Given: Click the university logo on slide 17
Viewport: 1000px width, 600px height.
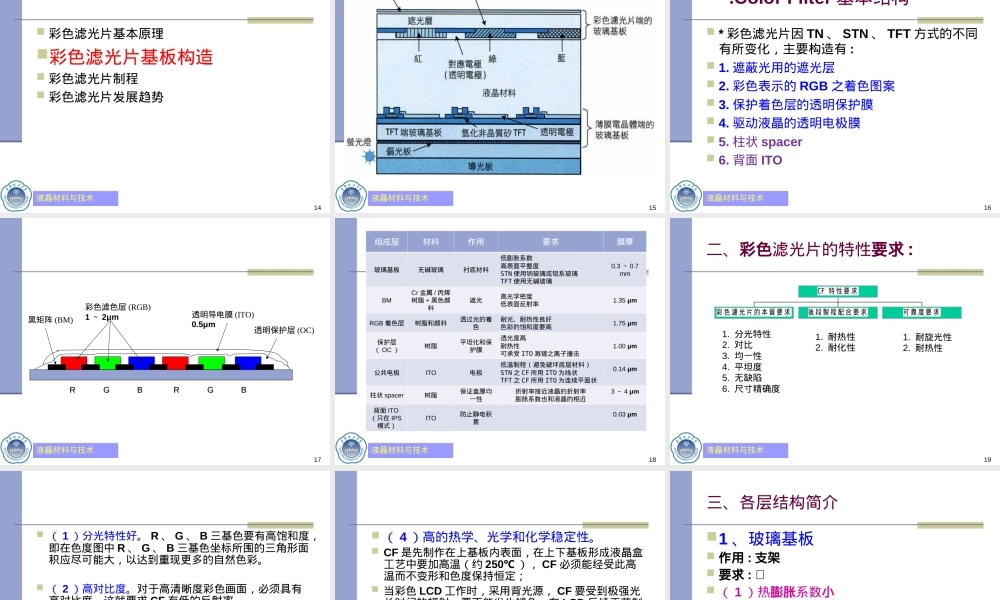Looking at the screenshot, I should pyautogui.click(x=16, y=448).
